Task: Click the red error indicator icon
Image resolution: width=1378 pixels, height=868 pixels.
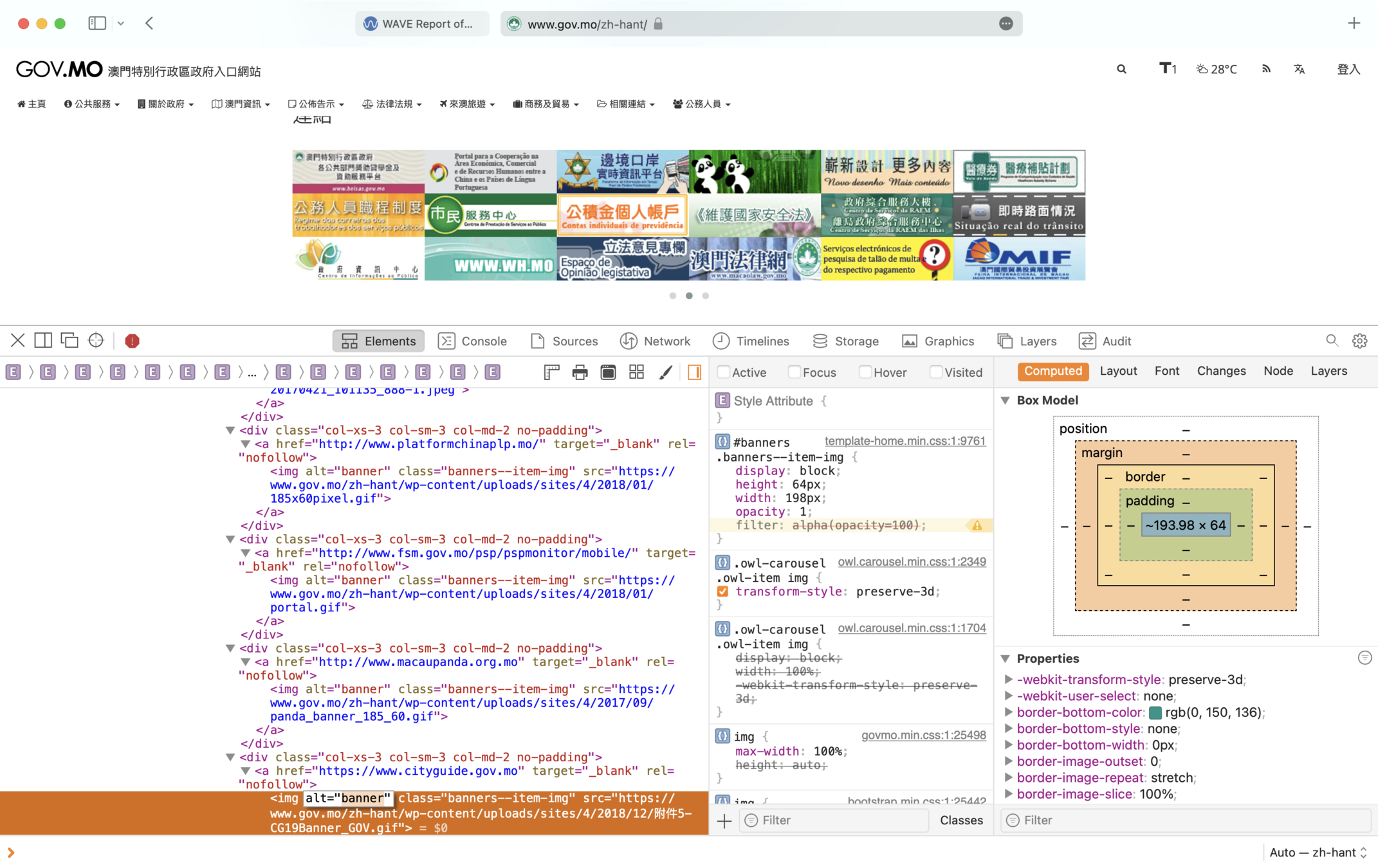Action: (x=132, y=341)
